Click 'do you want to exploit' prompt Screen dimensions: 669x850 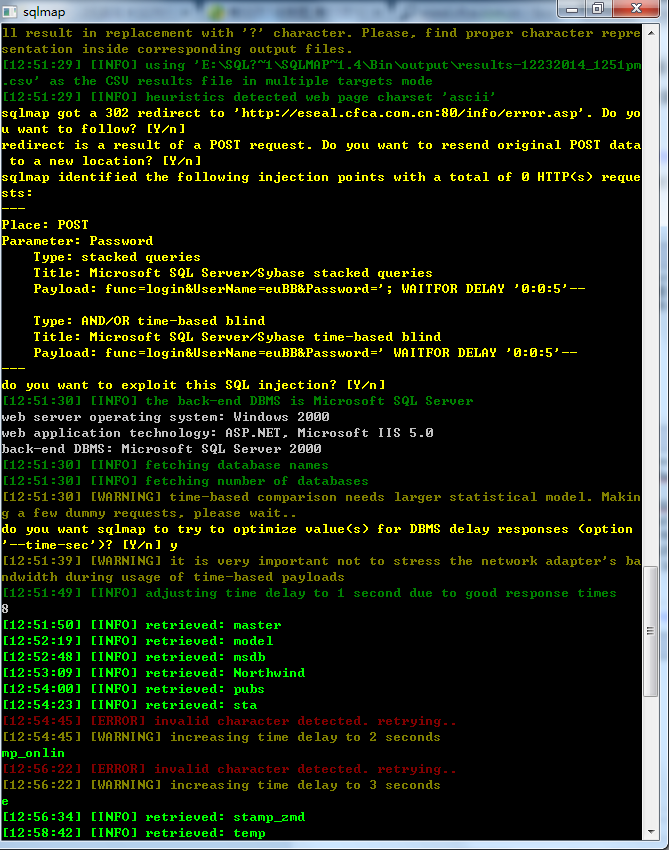(194, 385)
